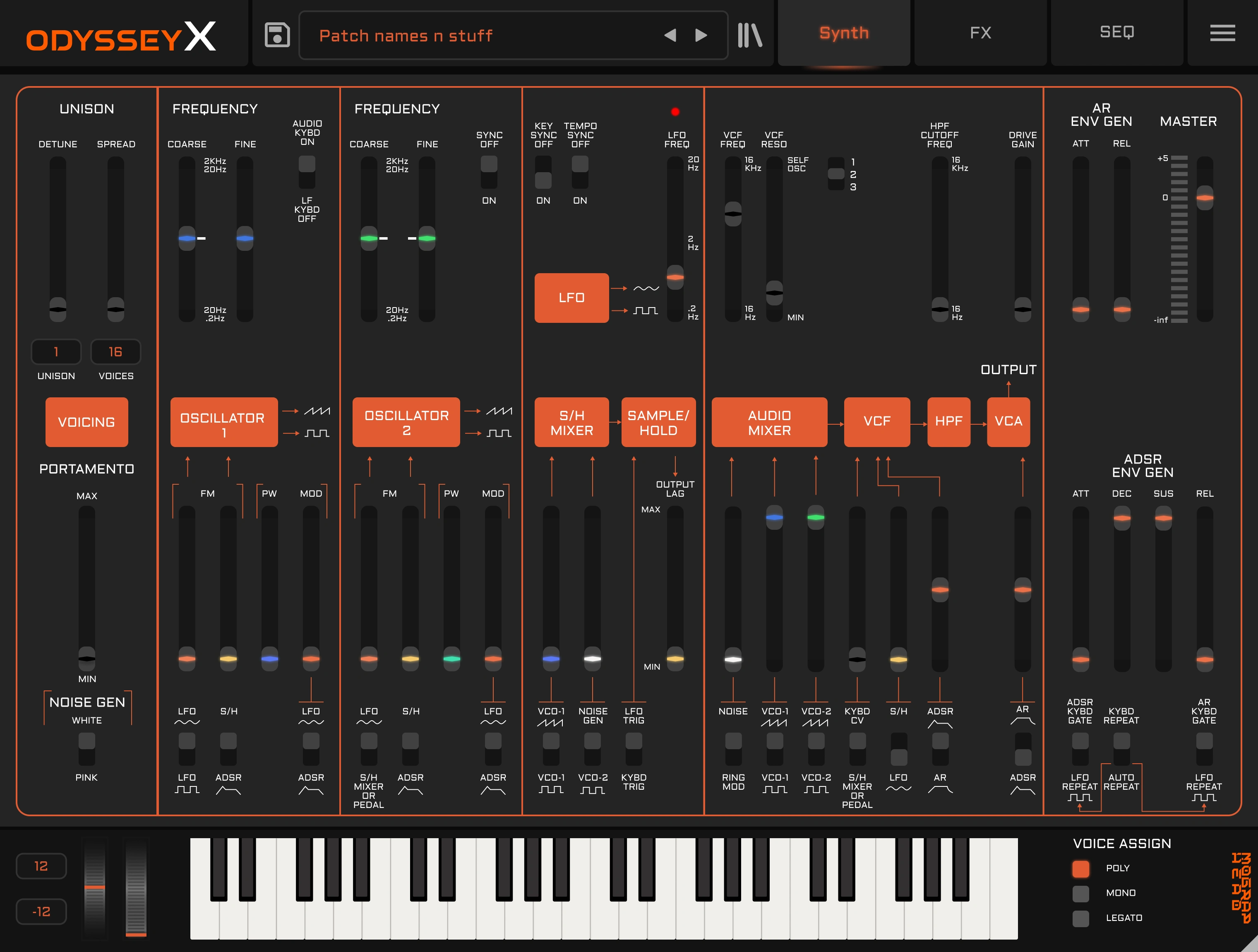Click the patch name display field
1258x952 pixels.
click(513, 35)
